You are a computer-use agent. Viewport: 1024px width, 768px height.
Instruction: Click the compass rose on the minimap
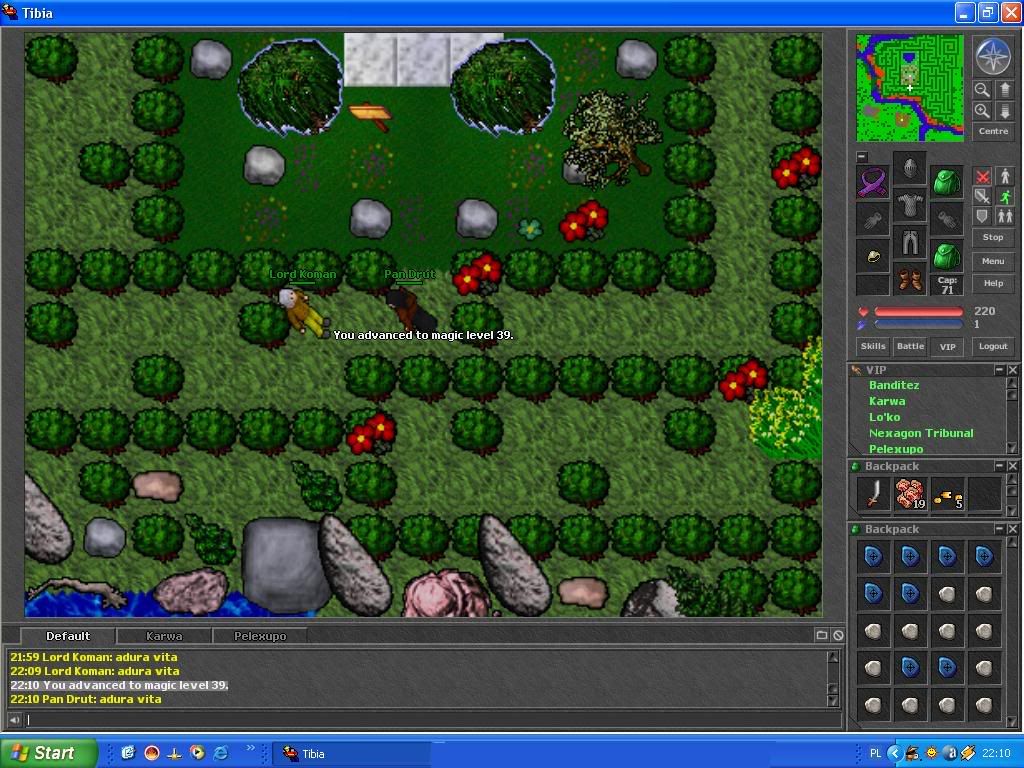(x=993, y=56)
